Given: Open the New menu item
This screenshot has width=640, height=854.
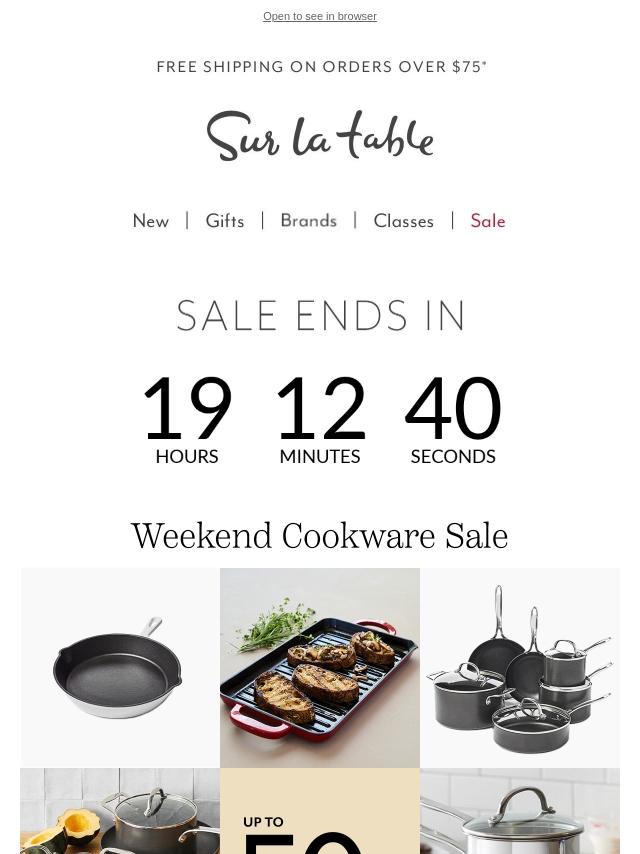Looking at the screenshot, I should [151, 221].
